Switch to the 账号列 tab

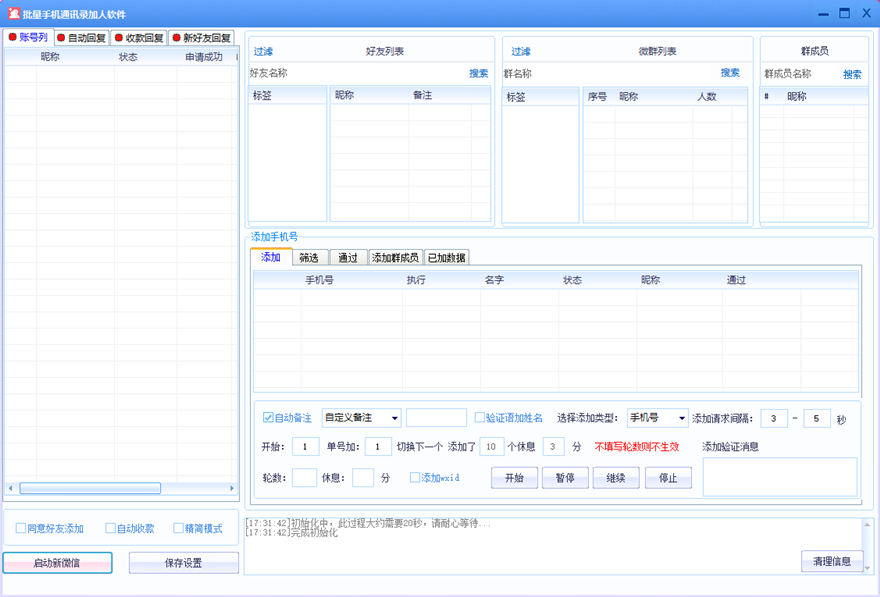coord(28,38)
